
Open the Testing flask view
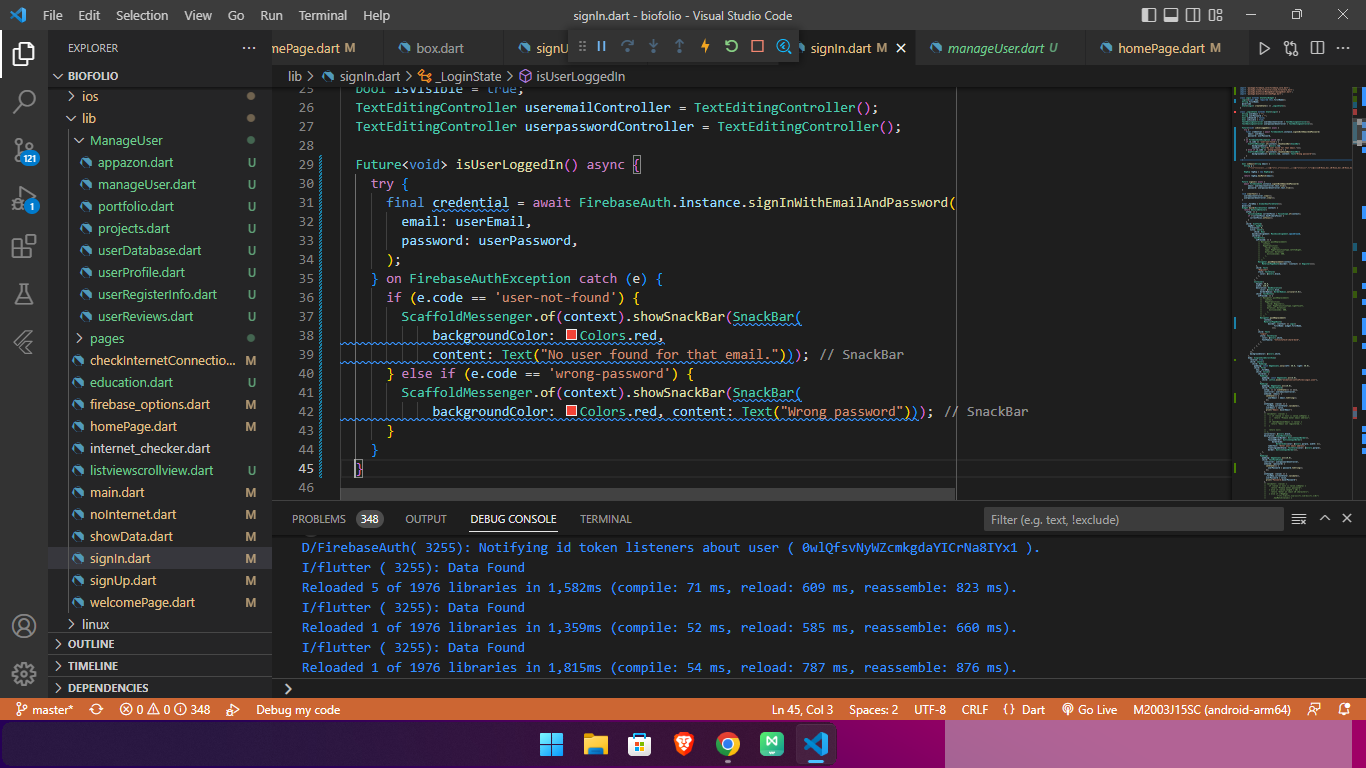point(24,294)
